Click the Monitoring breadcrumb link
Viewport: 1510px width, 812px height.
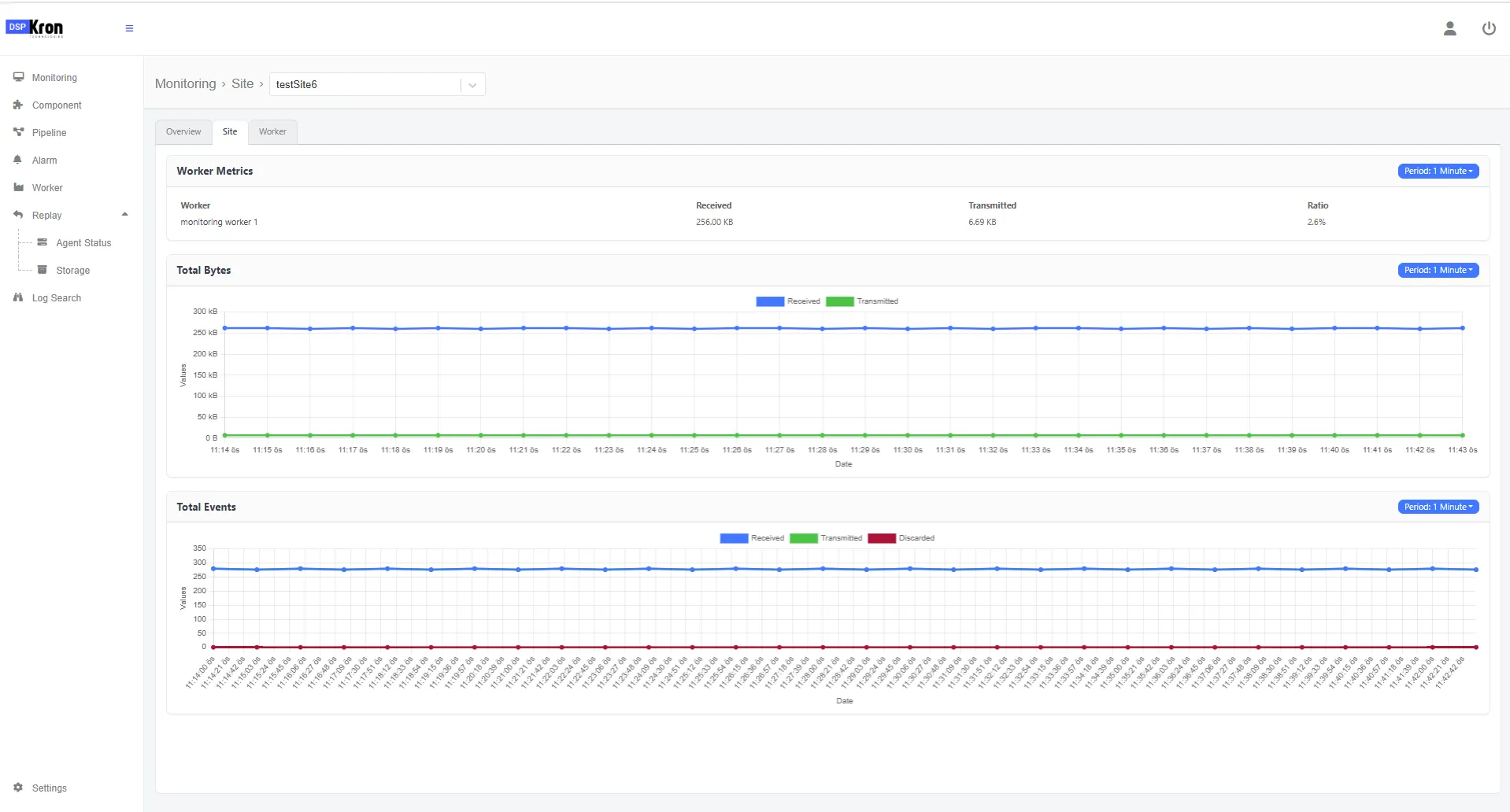tap(185, 83)
